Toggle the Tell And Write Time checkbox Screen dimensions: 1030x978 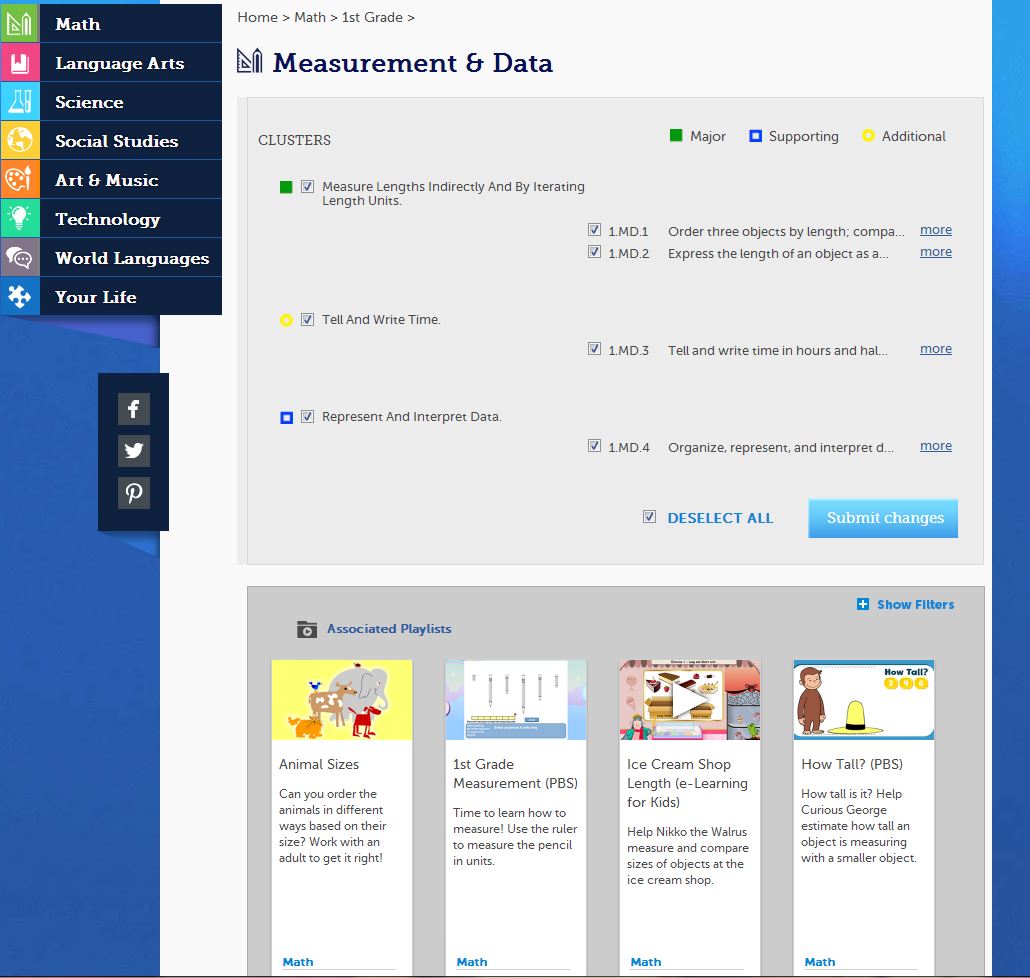click(307, 319)
